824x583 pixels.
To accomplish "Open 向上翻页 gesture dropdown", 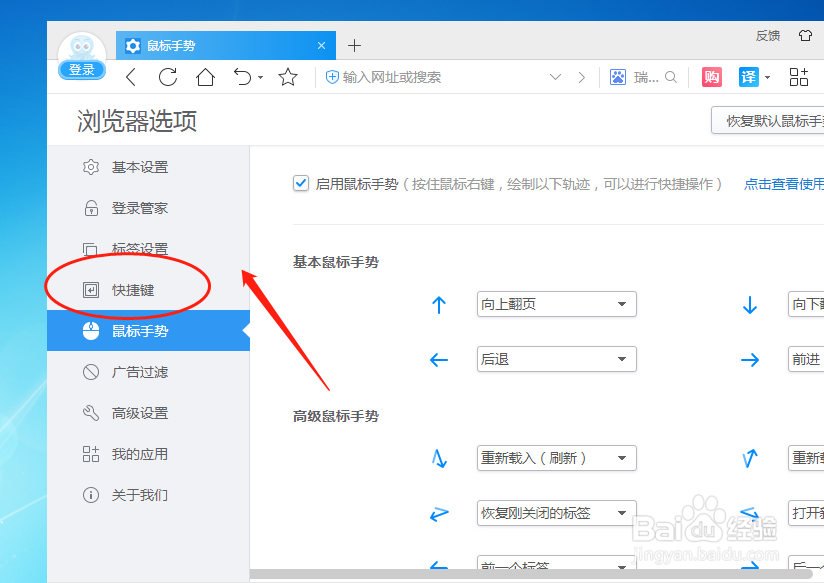I will pos(557,304).
